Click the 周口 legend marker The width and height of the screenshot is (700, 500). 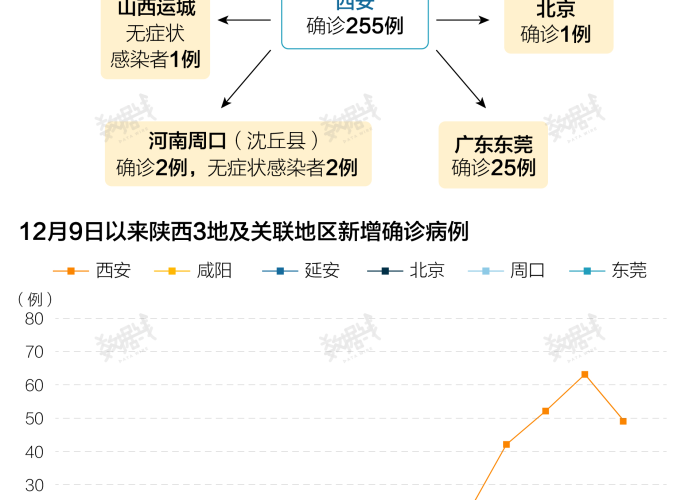click(x=486, y=271)
